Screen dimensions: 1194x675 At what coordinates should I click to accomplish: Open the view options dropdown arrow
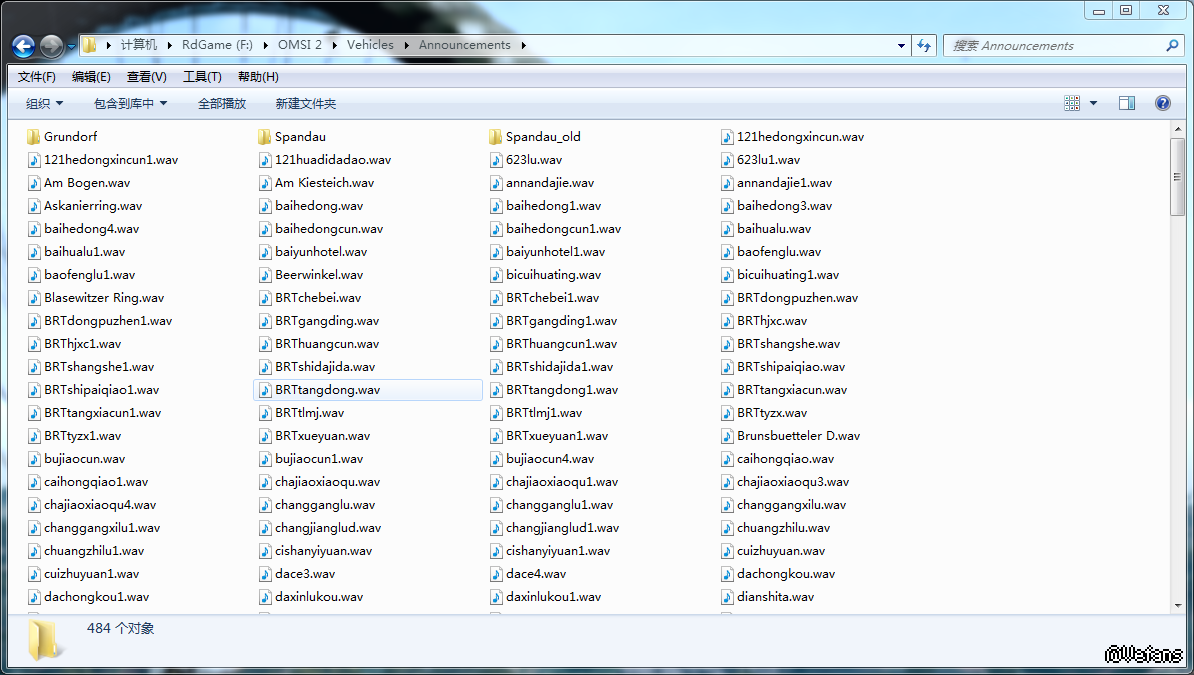click(1093, 103)
